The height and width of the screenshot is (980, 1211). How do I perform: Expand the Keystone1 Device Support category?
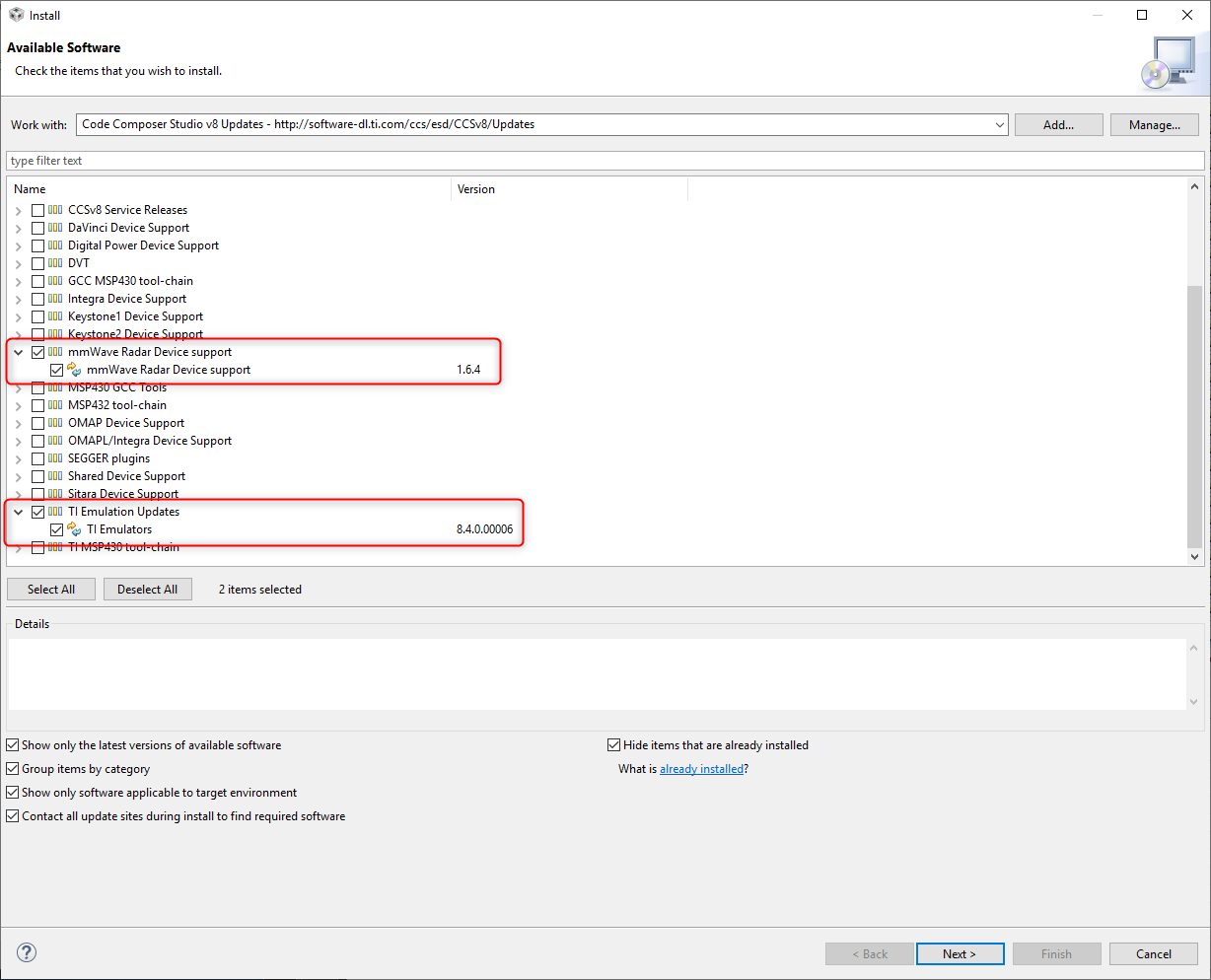click(x=18, y=316)
